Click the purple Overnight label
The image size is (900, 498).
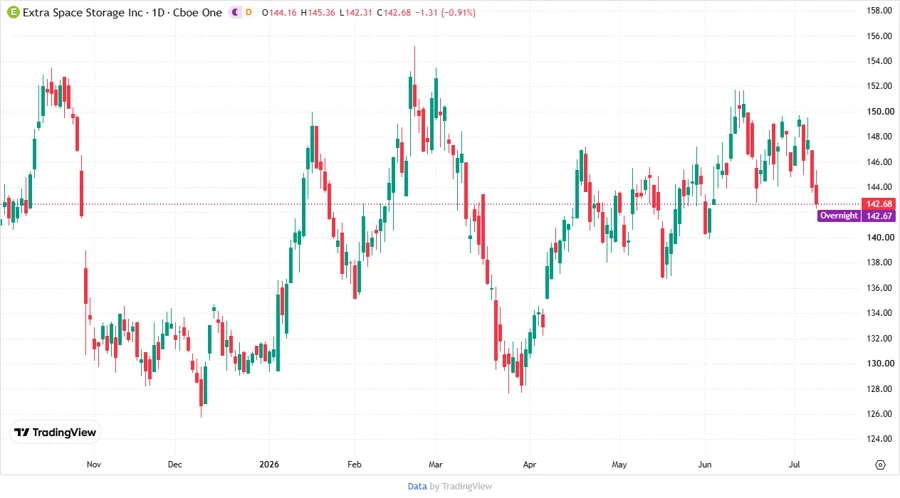tap(839, 216)
